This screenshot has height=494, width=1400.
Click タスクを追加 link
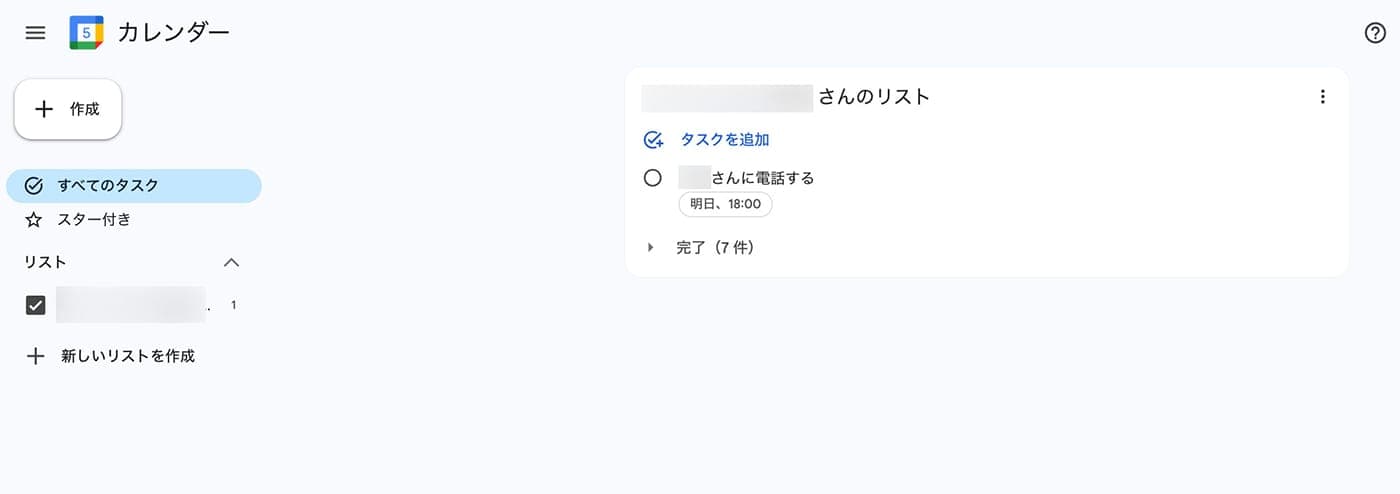tap(725, 140)
